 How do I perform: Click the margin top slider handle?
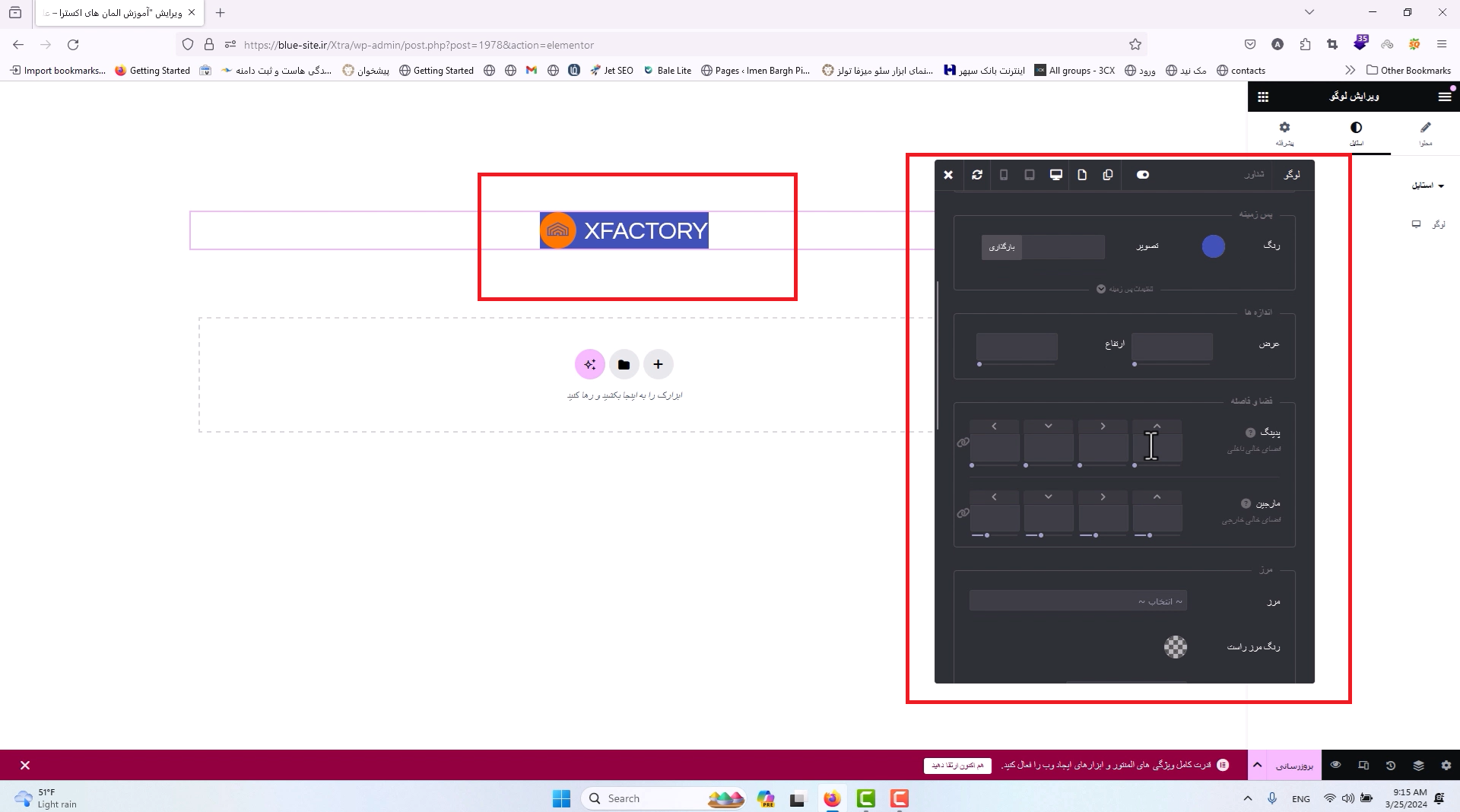coord(1150,535)
